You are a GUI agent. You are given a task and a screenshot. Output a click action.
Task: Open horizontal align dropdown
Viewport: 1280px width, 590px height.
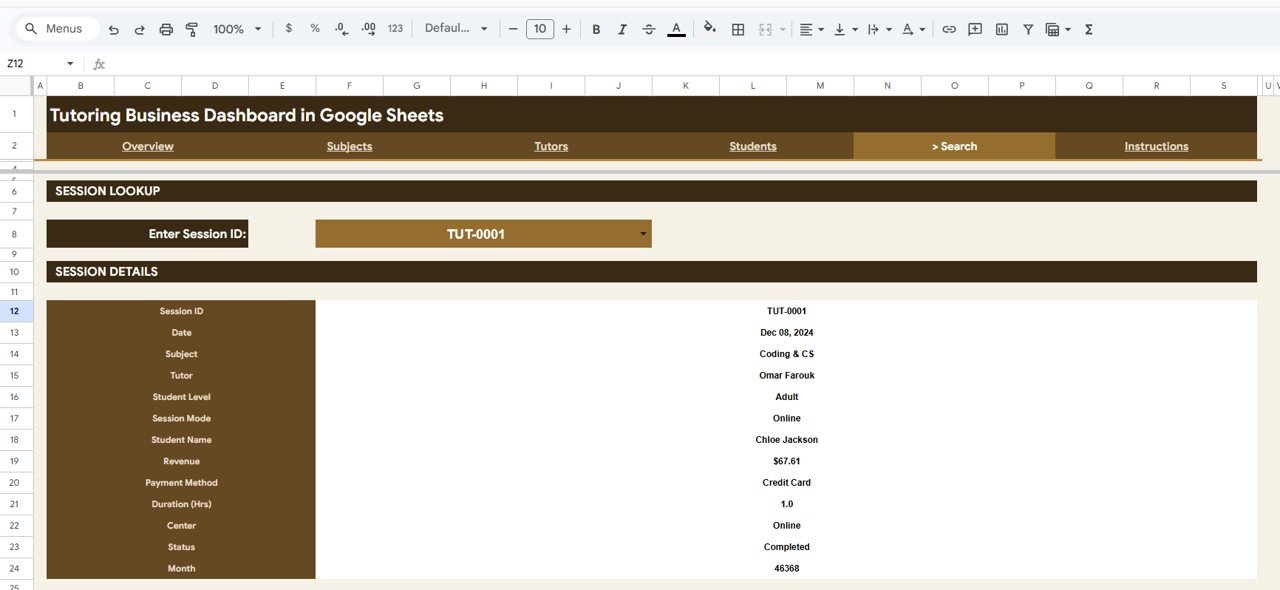pyautogui.click(x=811, y=29)
